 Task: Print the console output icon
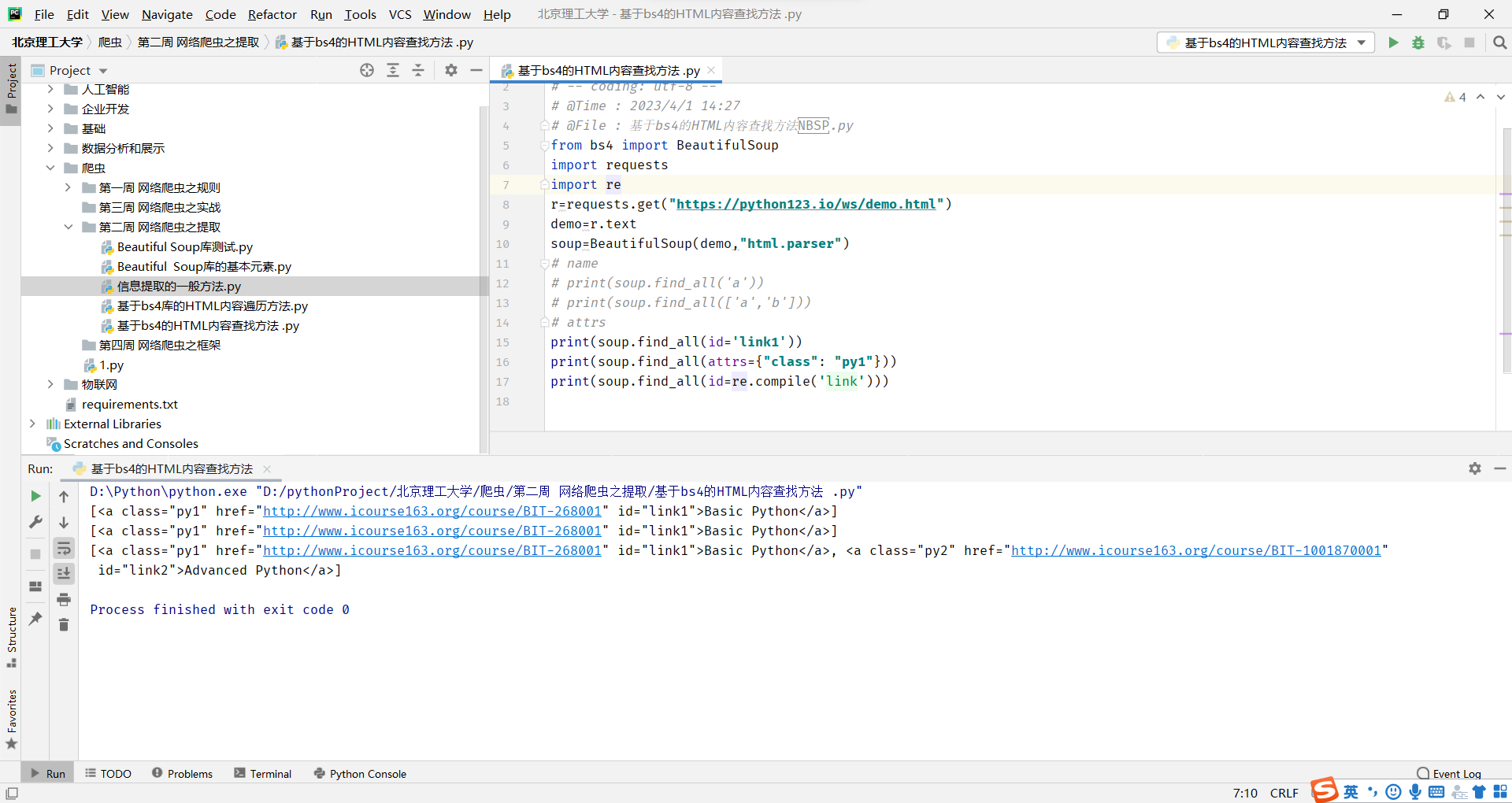pyautogui.click(x=64, y=600)
